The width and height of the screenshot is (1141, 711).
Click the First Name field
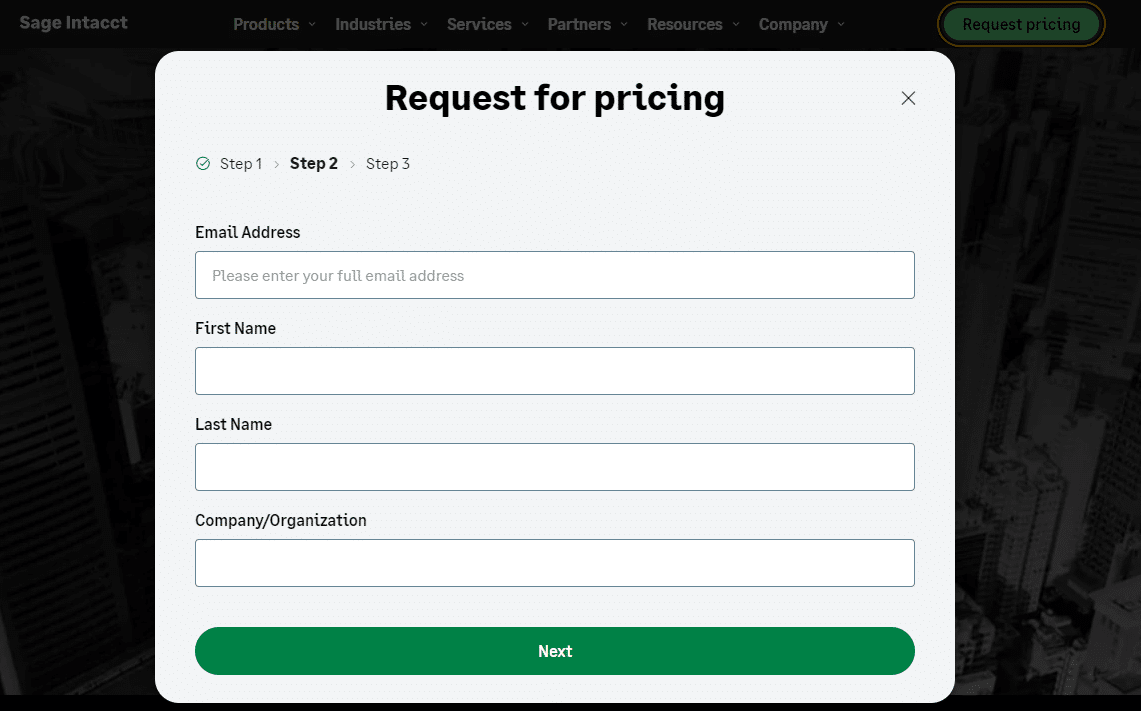tap(554, 370)
